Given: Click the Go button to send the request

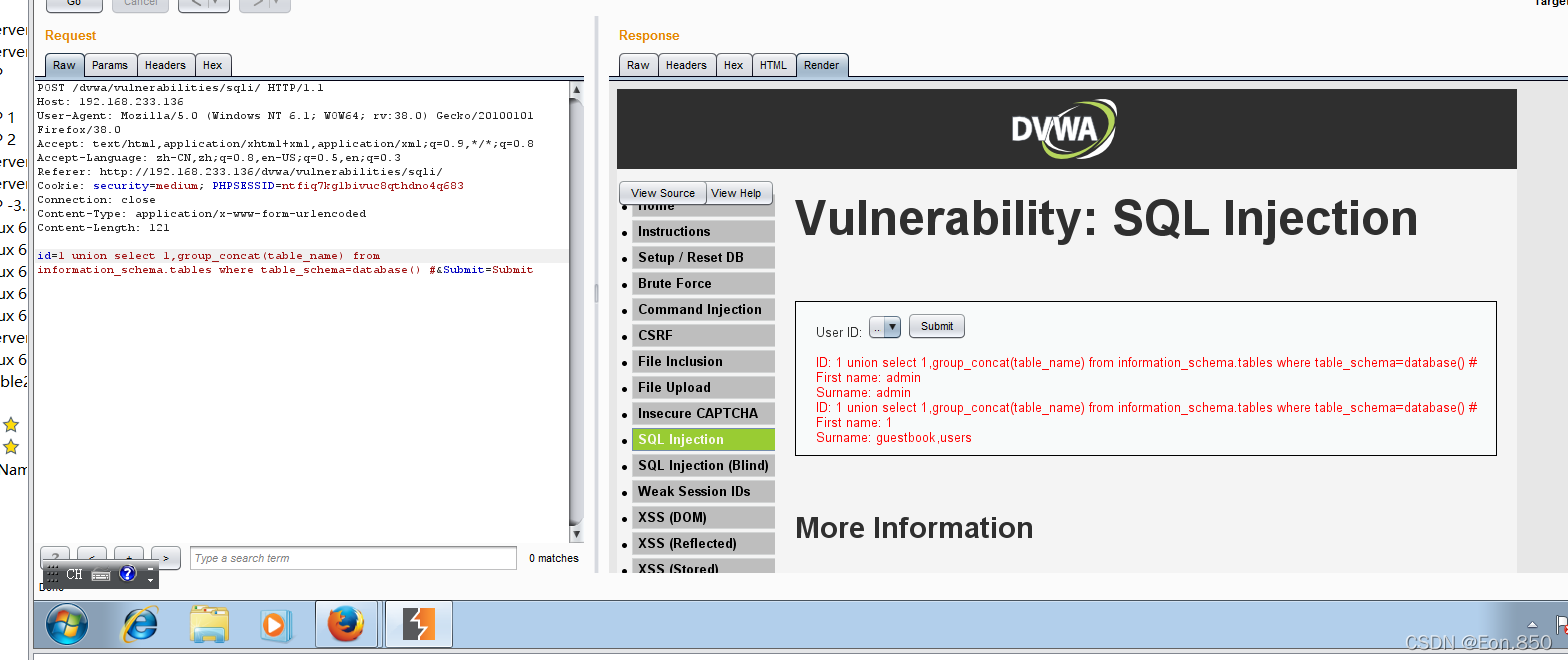Looking at the screenshot, I should 74,4.
